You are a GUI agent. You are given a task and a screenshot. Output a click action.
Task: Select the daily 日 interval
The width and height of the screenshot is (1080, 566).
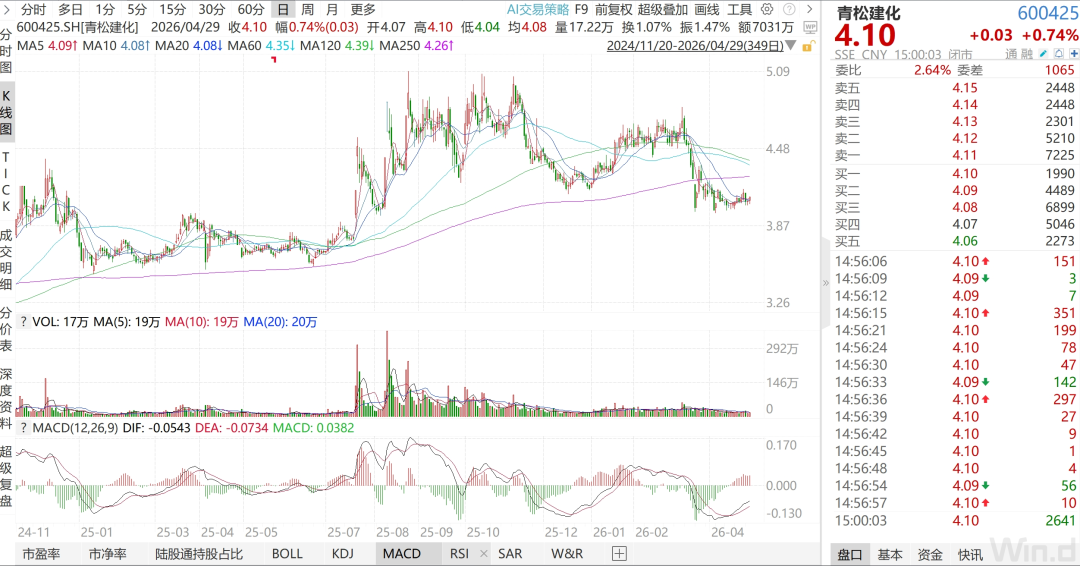283,9
